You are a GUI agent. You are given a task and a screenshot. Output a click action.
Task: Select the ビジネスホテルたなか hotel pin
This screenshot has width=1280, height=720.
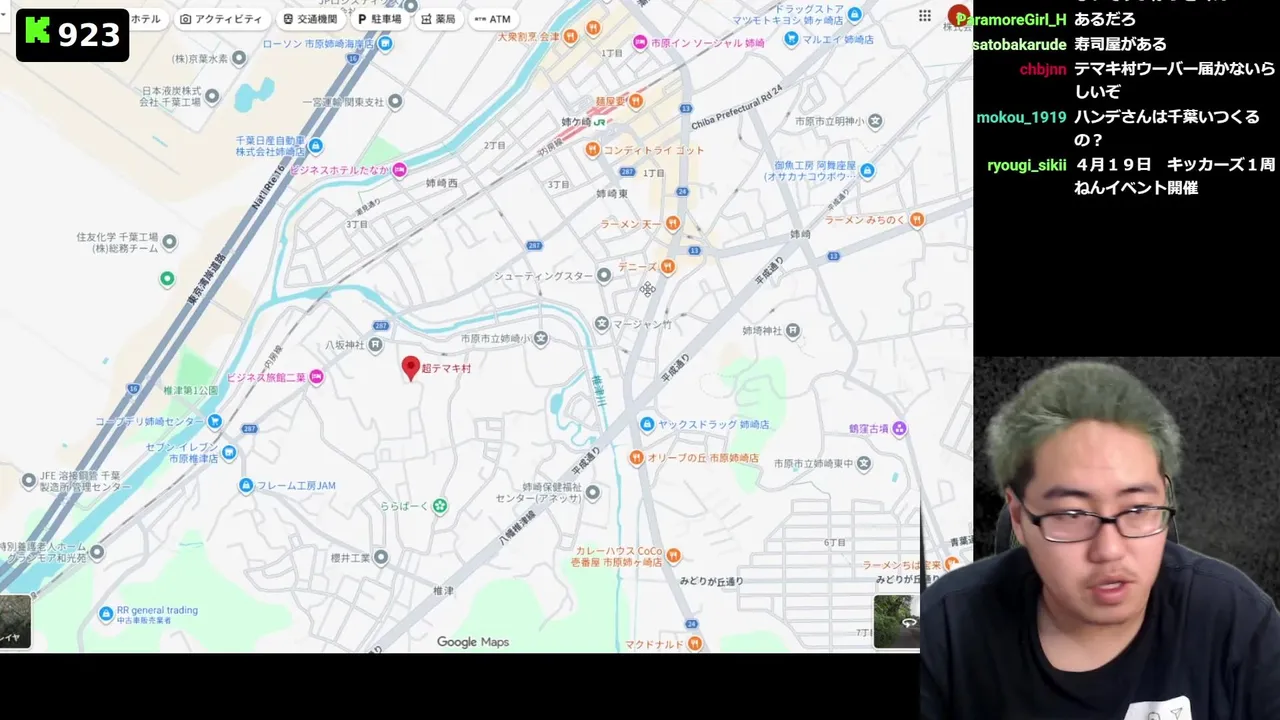[399, 170]
